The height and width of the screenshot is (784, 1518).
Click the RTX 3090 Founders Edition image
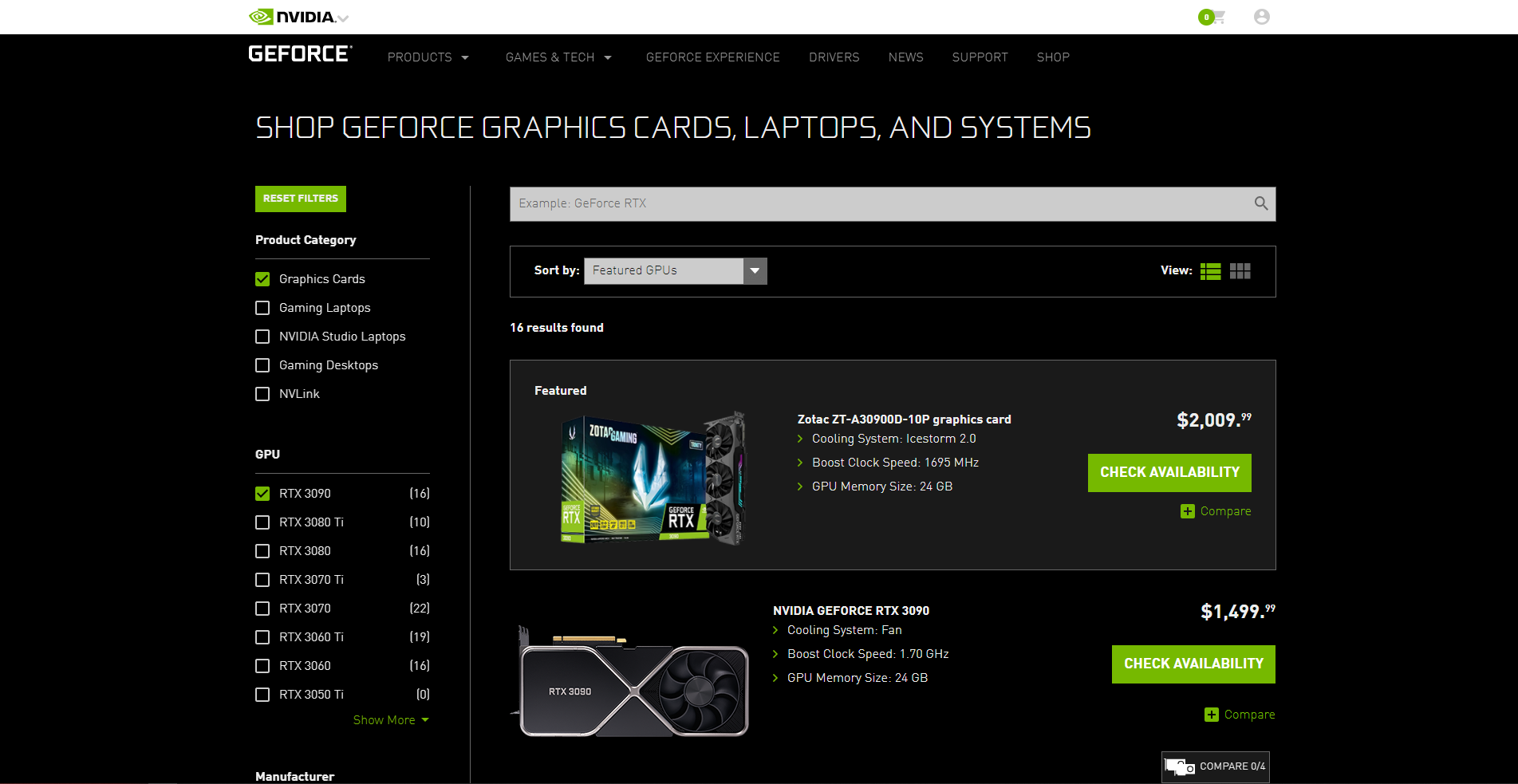[630, 681]
